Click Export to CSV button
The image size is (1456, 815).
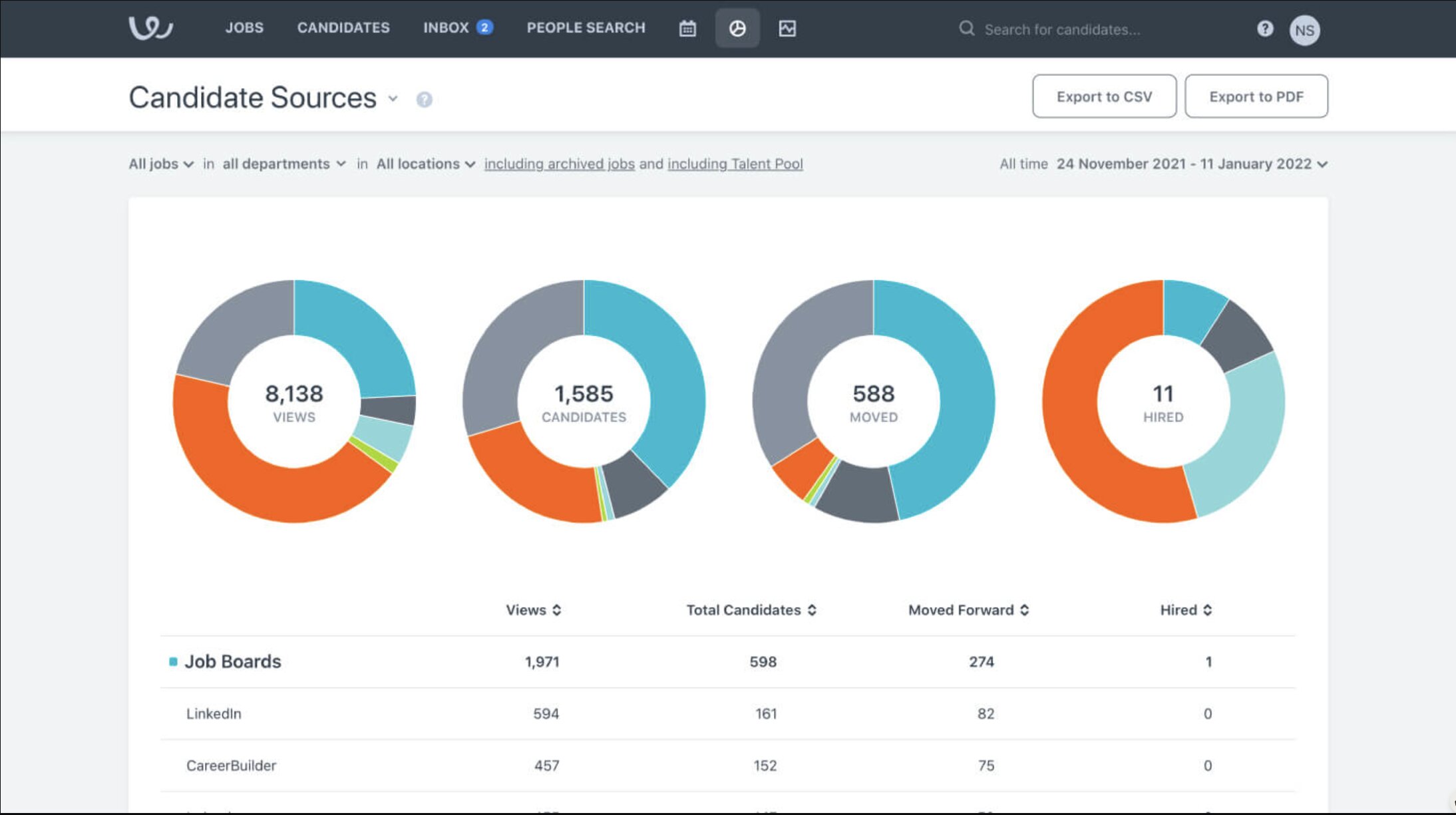pos(1104,96)
